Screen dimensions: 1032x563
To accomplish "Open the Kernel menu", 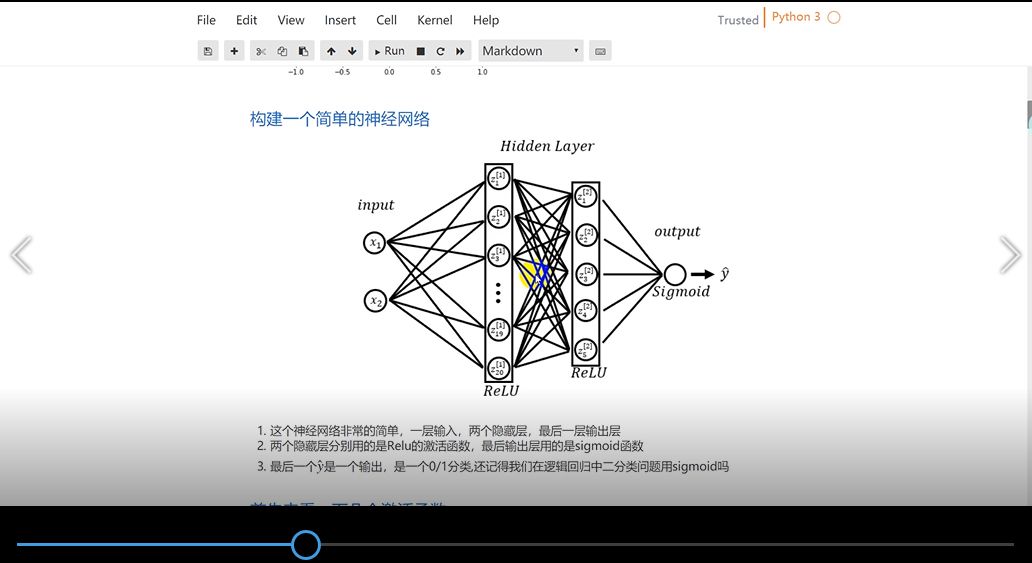I will (434, 20).
